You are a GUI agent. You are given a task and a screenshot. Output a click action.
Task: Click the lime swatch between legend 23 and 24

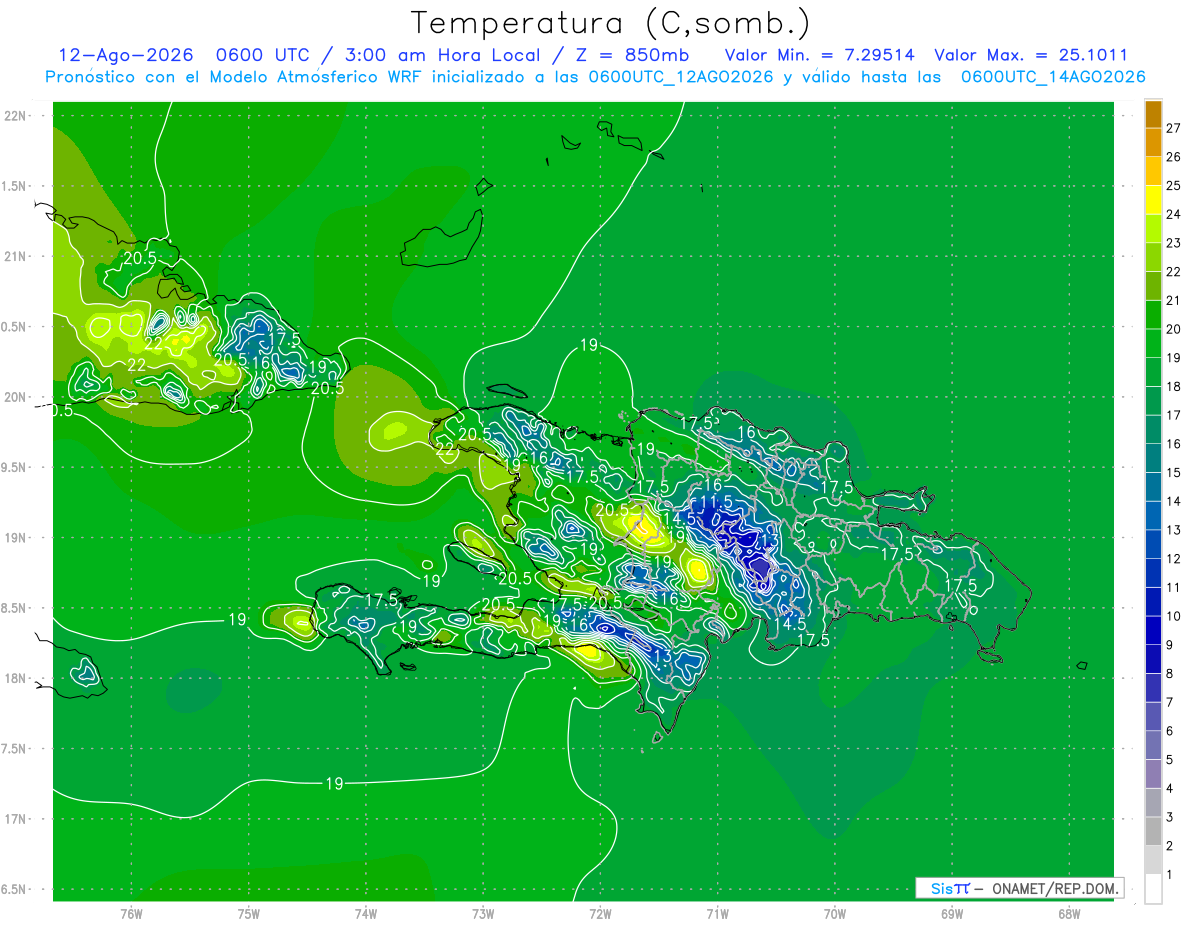[1153, 228]
